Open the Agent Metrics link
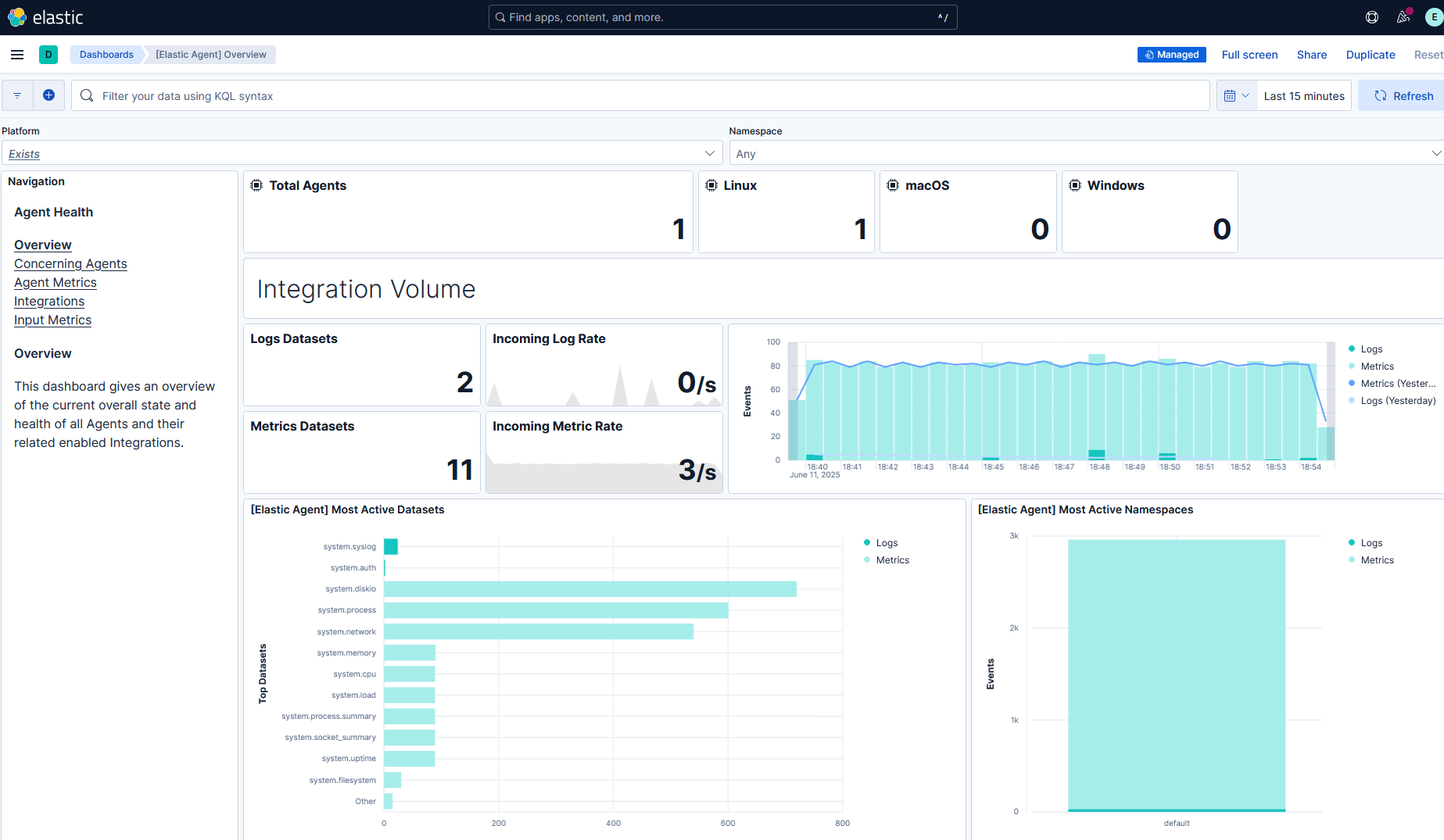Image resolution: width=1444 pixels, height=840 pixels. coord(56,282)
